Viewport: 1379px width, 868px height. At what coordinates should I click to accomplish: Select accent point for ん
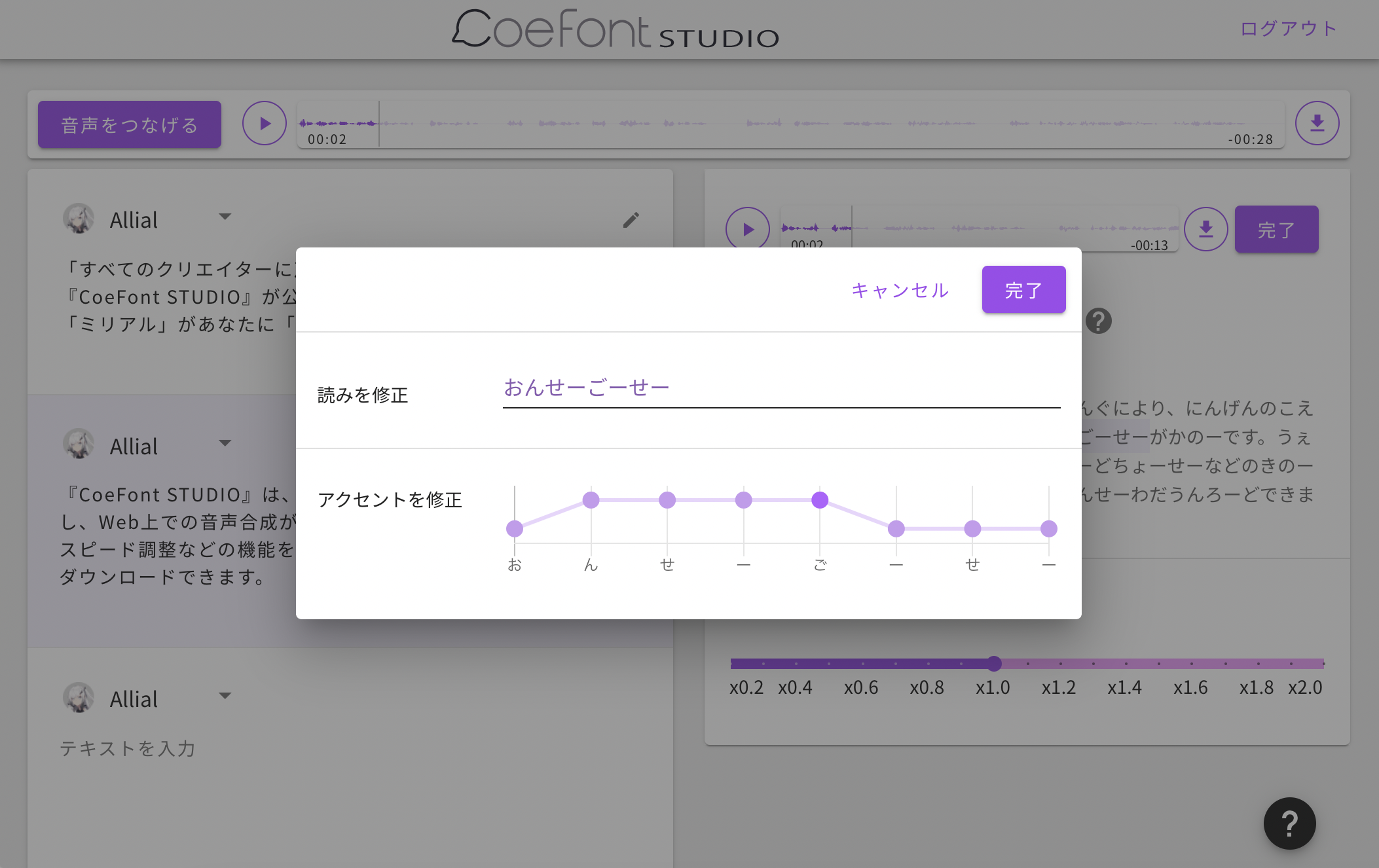pyautogui.click(x=591, y=500)
